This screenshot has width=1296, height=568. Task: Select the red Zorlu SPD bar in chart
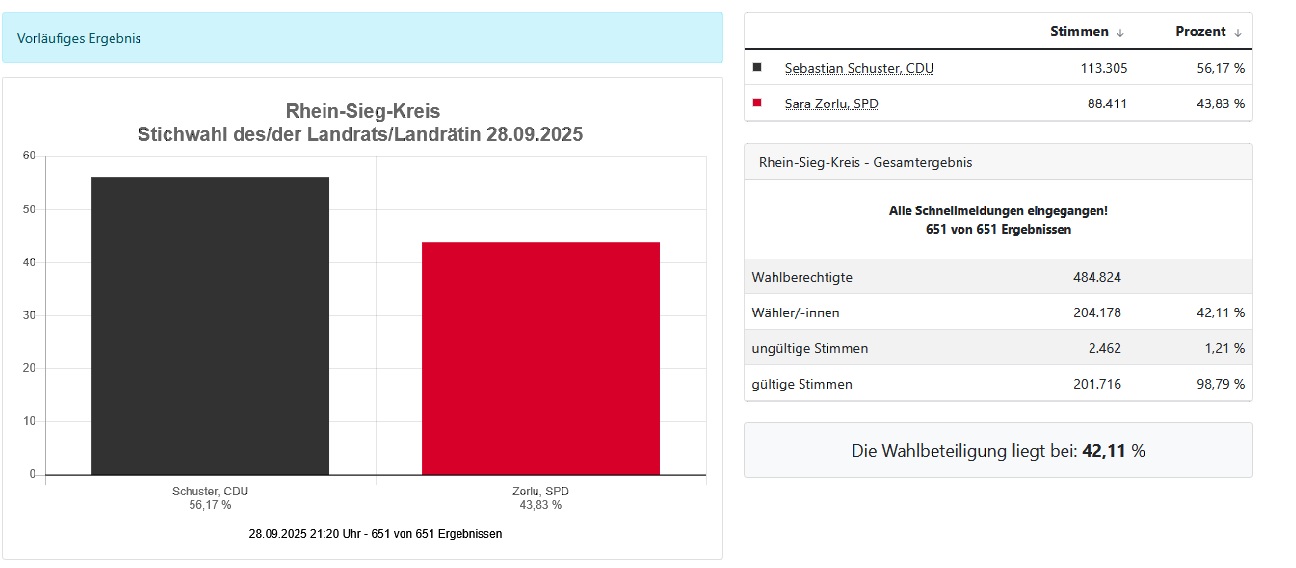point(540,358)
